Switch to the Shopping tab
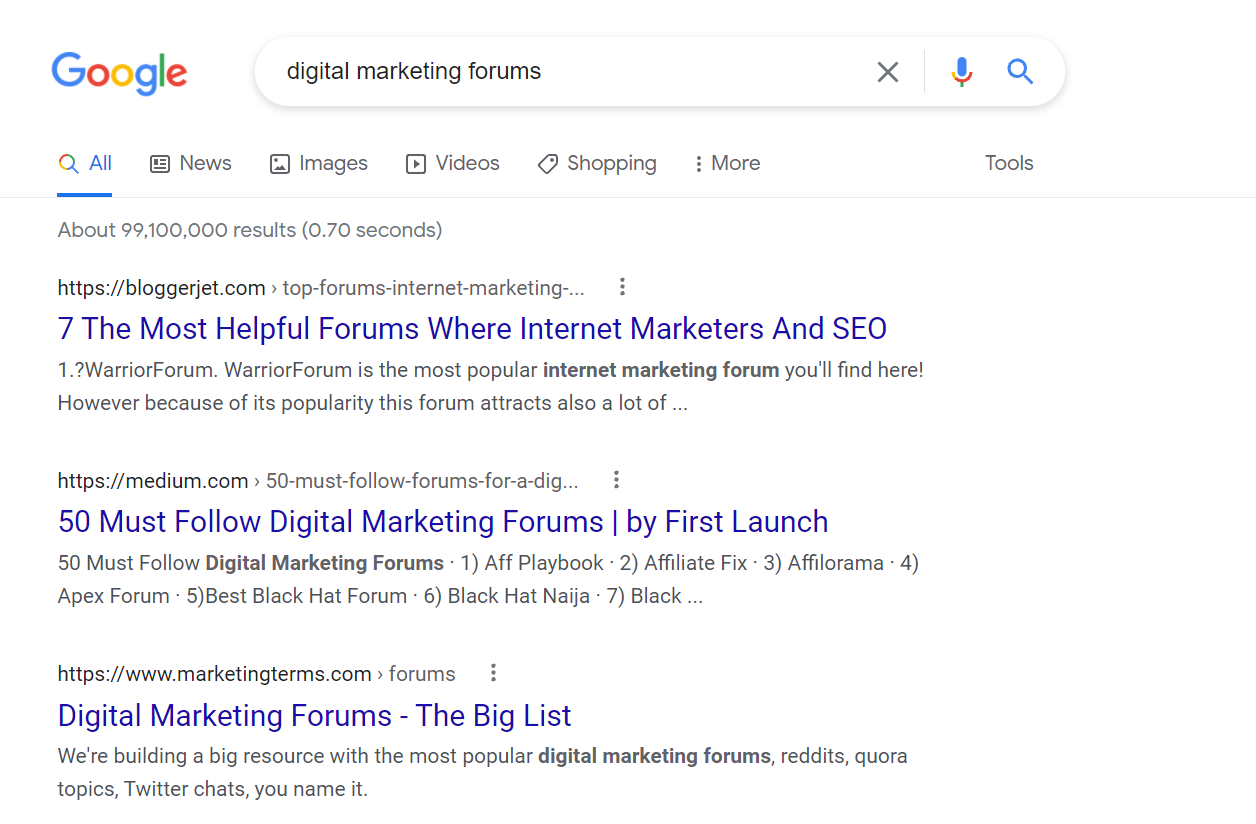Screen dimensions: 1256x824 point(597,164)
